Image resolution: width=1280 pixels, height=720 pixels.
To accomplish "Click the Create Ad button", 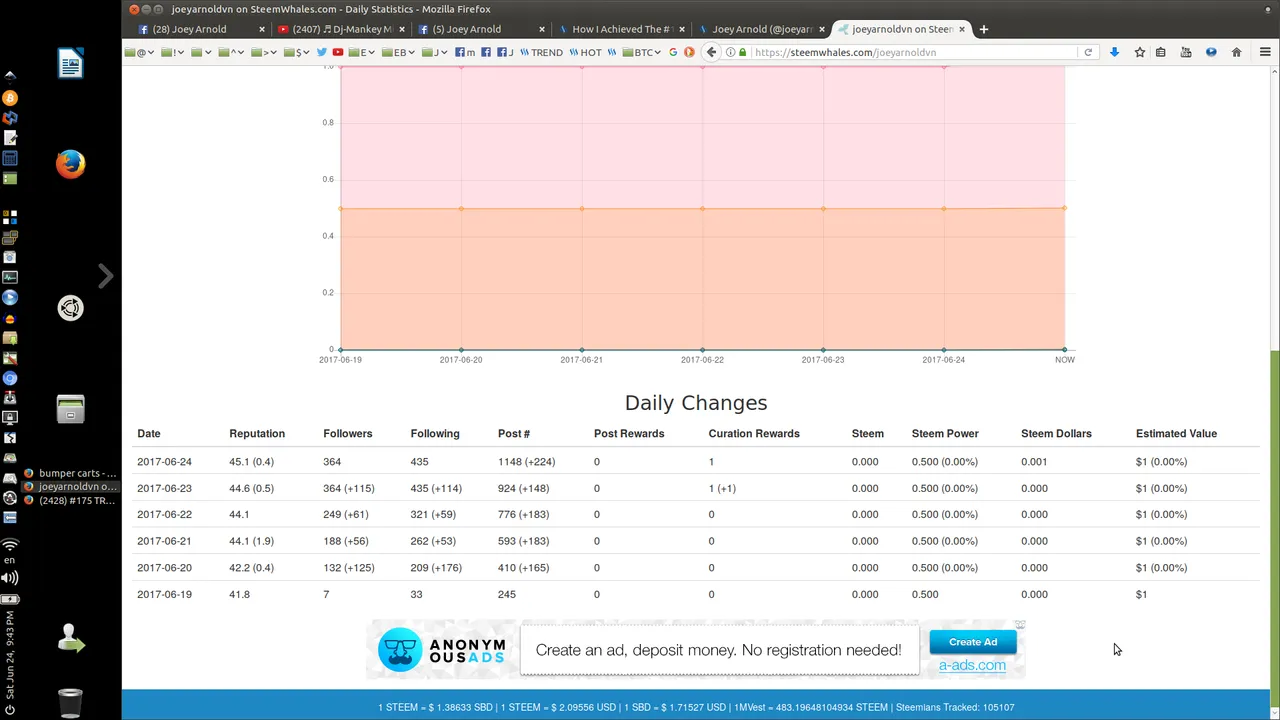I will coord(973,642).
